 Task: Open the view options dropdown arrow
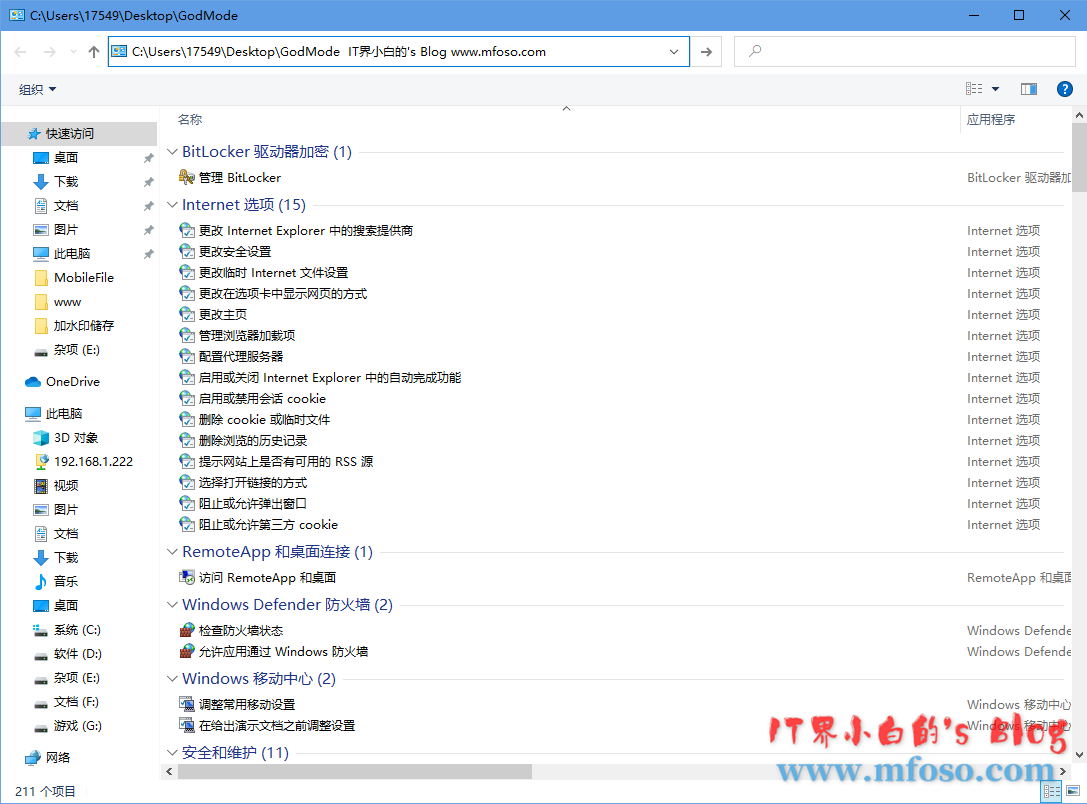point(995,89)
